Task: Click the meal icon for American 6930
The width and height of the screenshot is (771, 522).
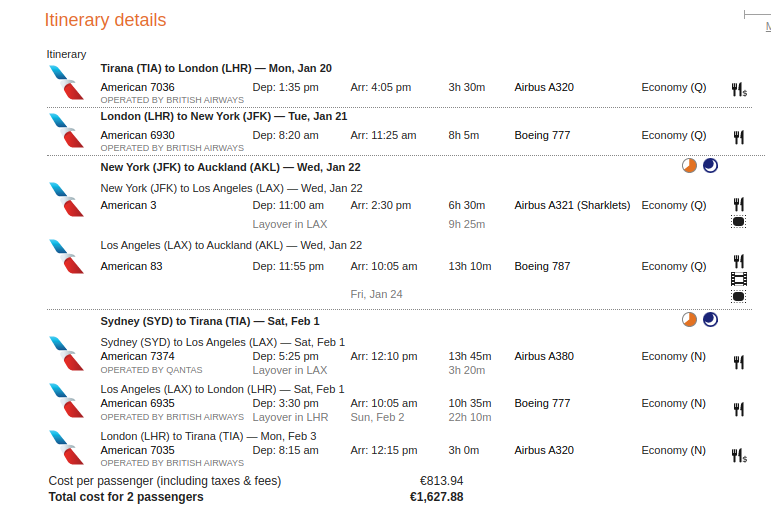Action: tap(739, 137)
